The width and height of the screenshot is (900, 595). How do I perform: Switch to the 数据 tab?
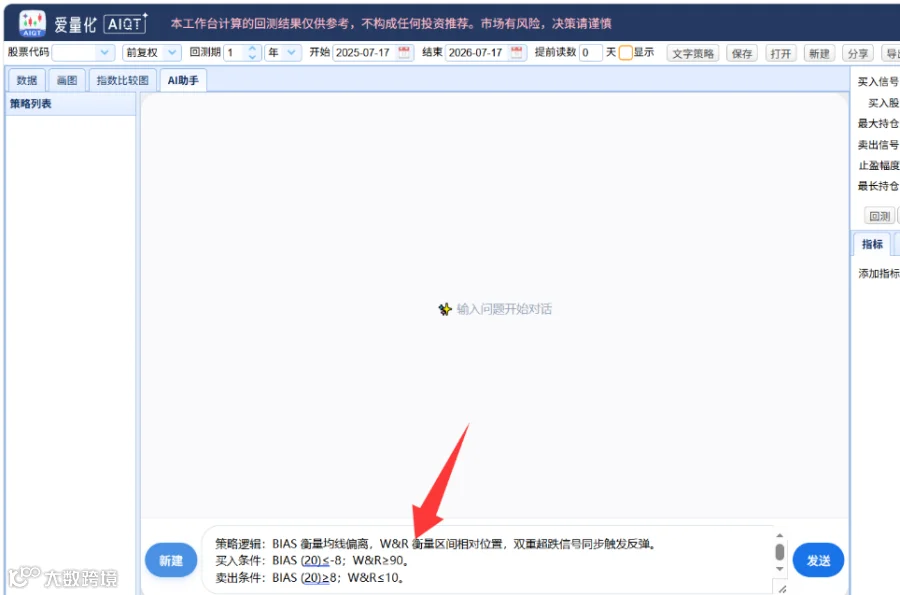click(26, 80)
